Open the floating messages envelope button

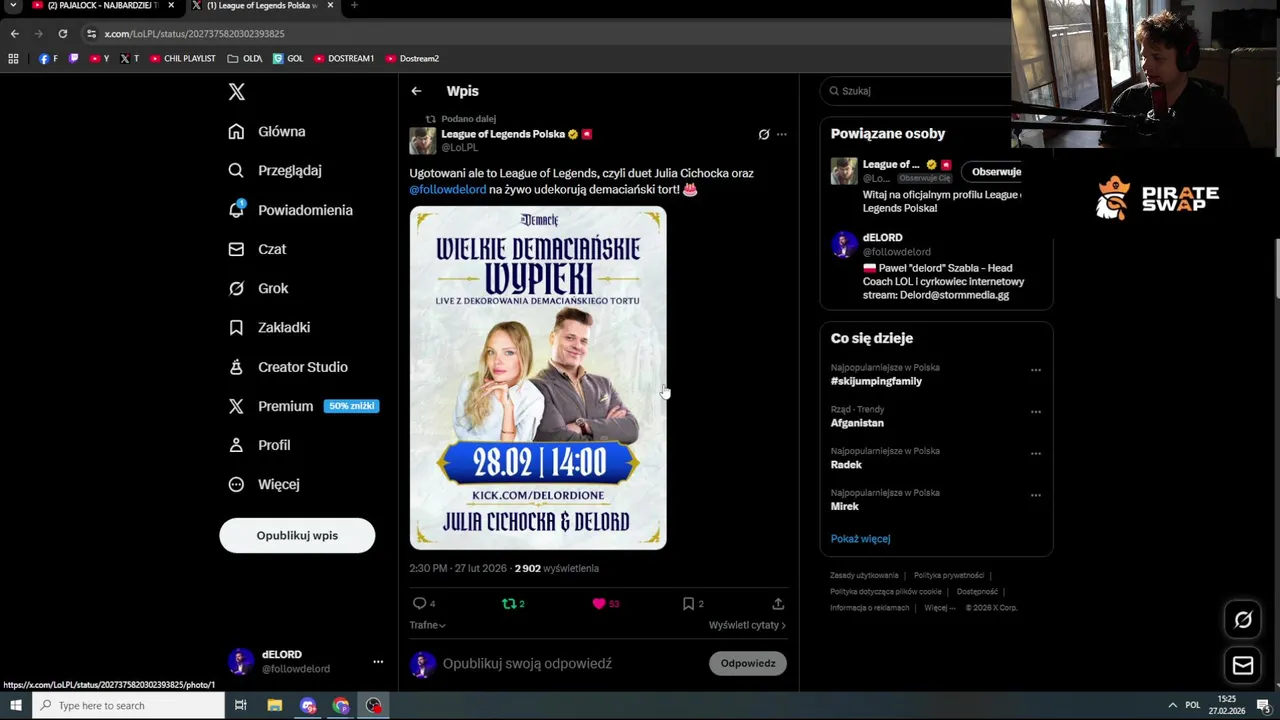pos(1243,665)
